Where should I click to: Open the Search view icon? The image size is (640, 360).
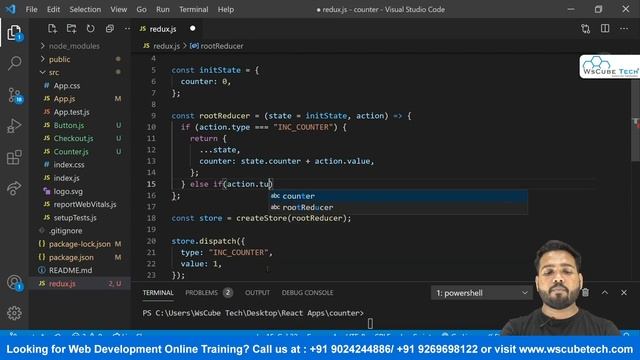[15, 63]
